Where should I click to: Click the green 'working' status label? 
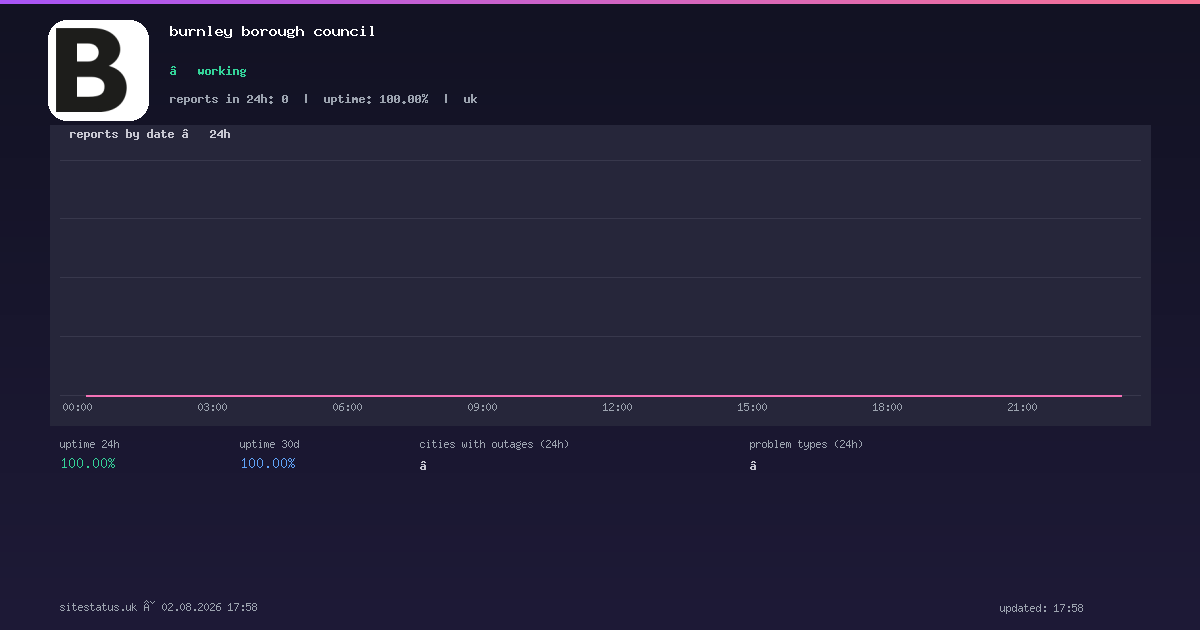(221, 71)
